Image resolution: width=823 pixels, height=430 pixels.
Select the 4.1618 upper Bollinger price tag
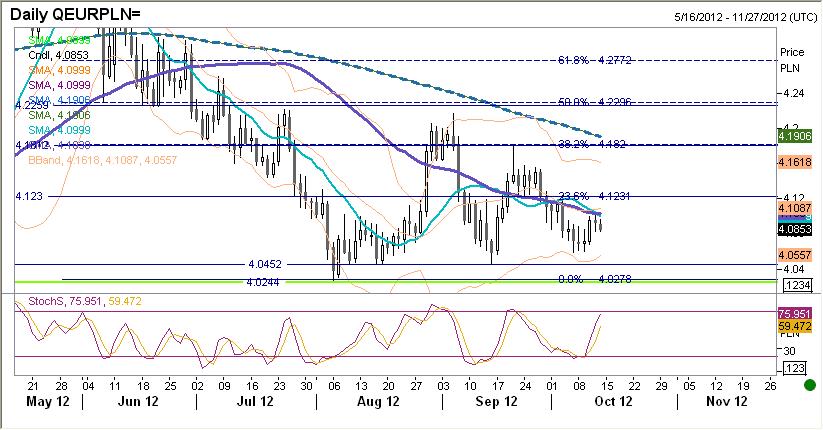coord(795,162)
